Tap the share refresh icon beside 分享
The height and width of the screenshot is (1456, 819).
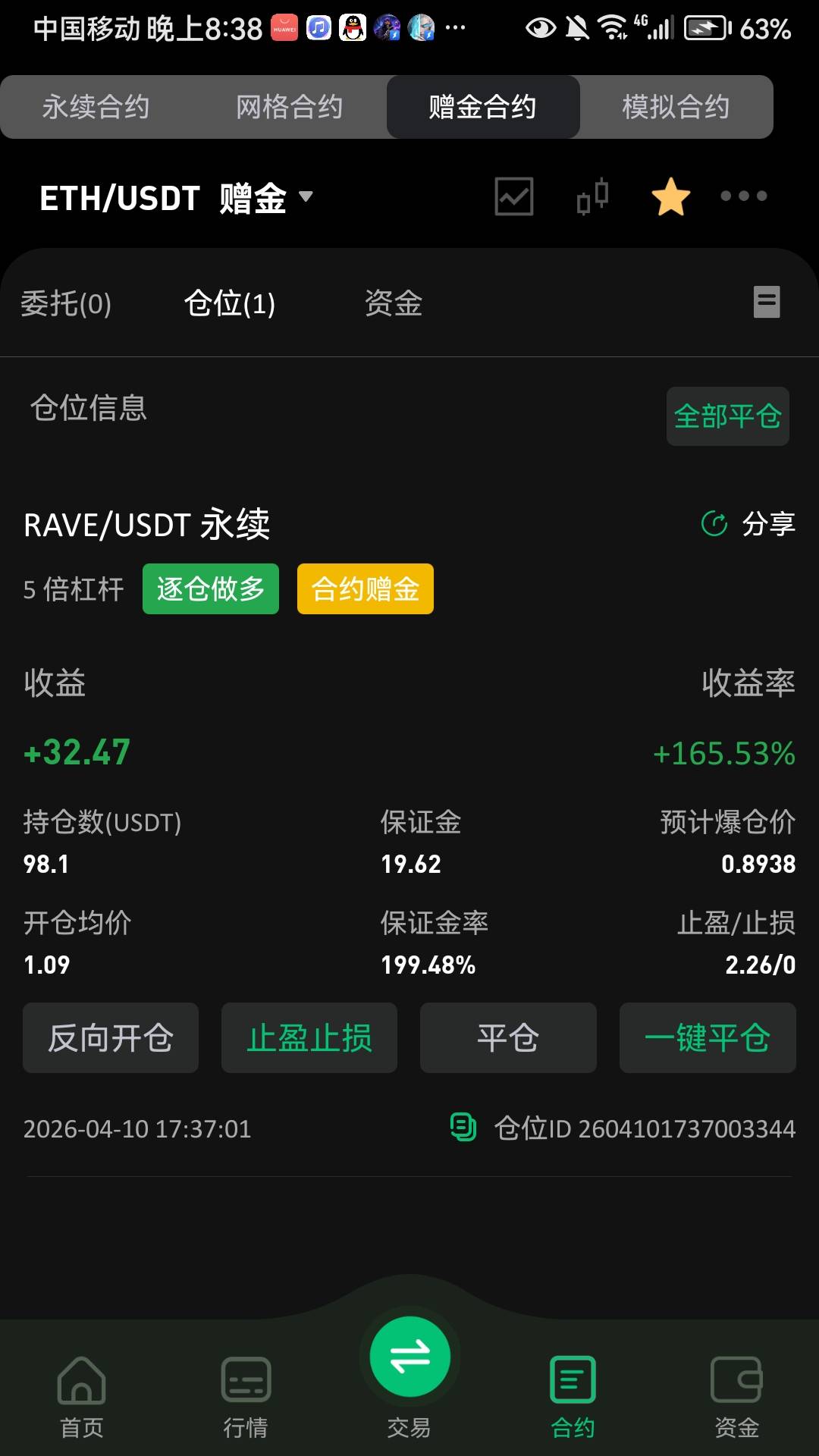714,523
